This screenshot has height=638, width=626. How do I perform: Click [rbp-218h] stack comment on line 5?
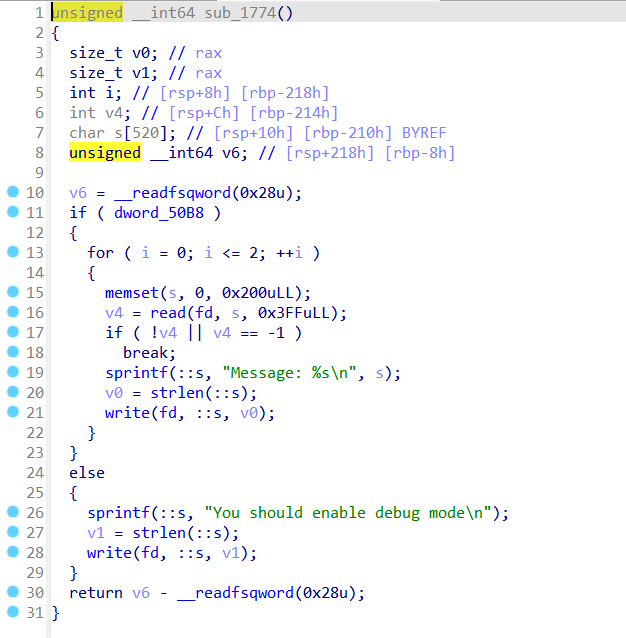click(285, 93)
